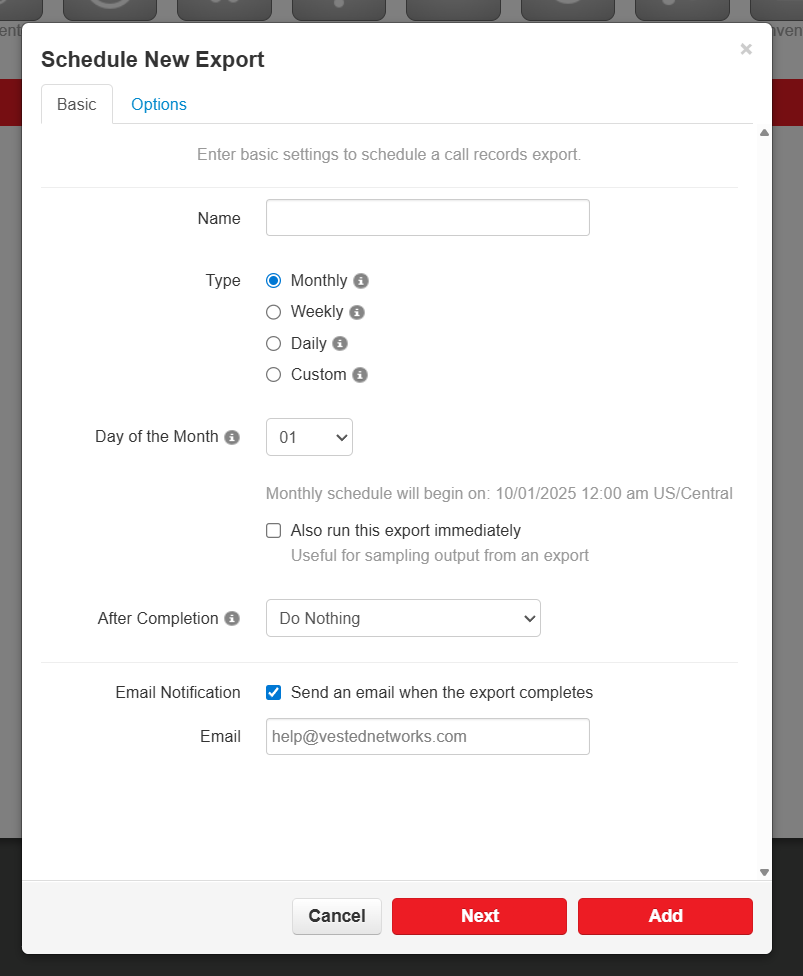The width and height of the screenshot is (803, 976).
Task: Click the Day of the Month info icon
Action: (x=232, y=437)
